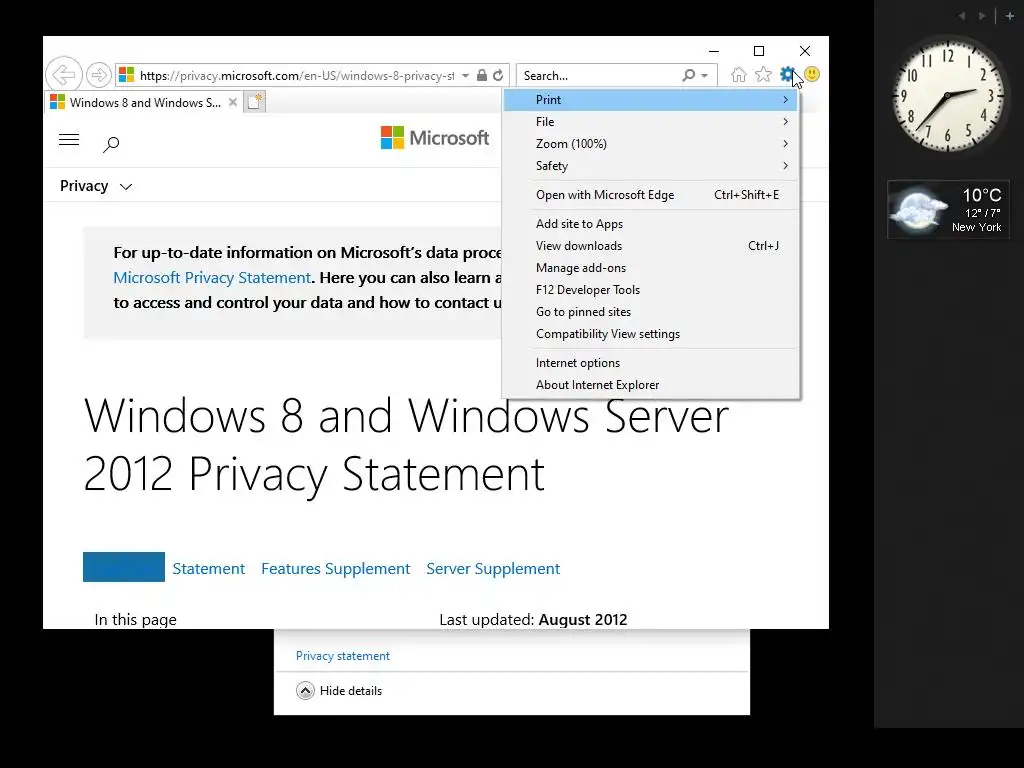This screenshot has height=768, width=1024.
Task: Click the 10°C temperature reading
Action: pyautogui.click(x=982, y=195)
